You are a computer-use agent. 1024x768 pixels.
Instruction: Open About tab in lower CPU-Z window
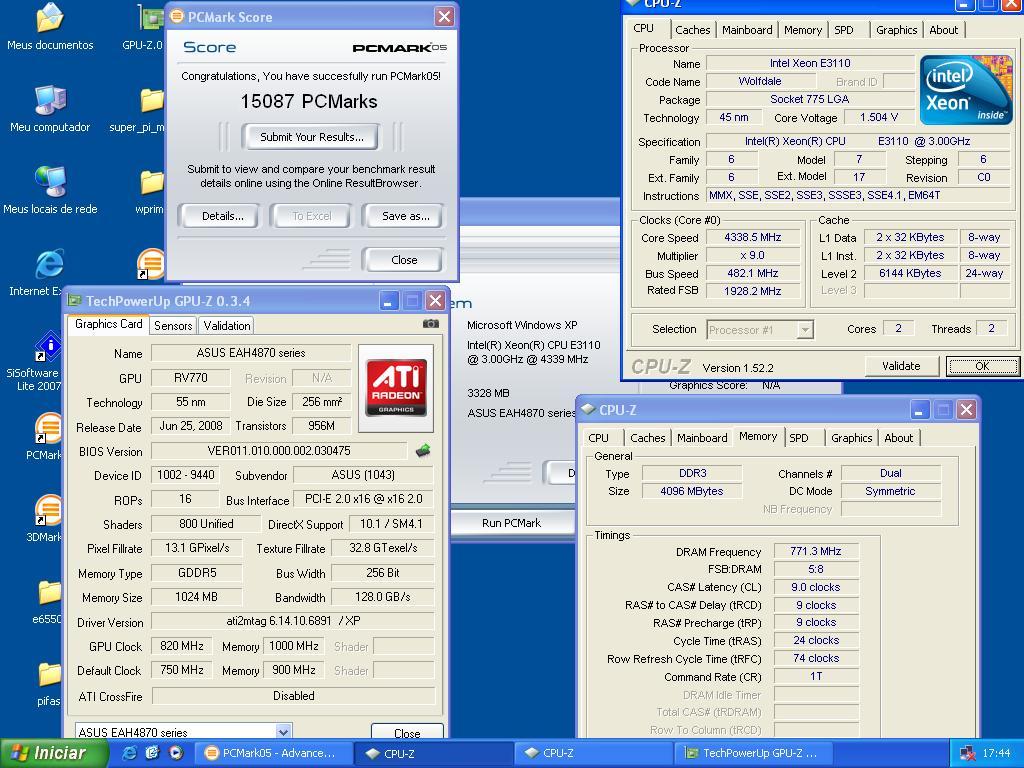tap(899, 438)
